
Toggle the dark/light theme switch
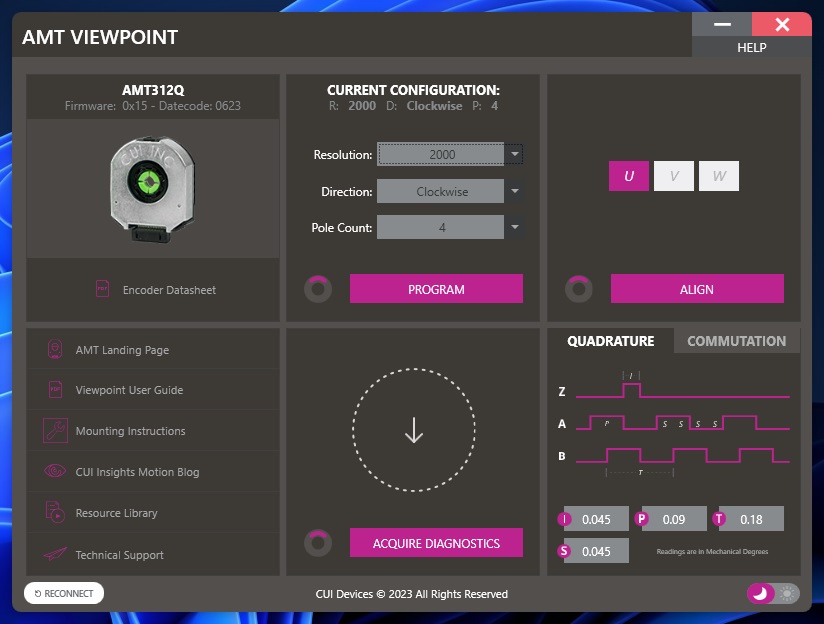tap(773, 593)
